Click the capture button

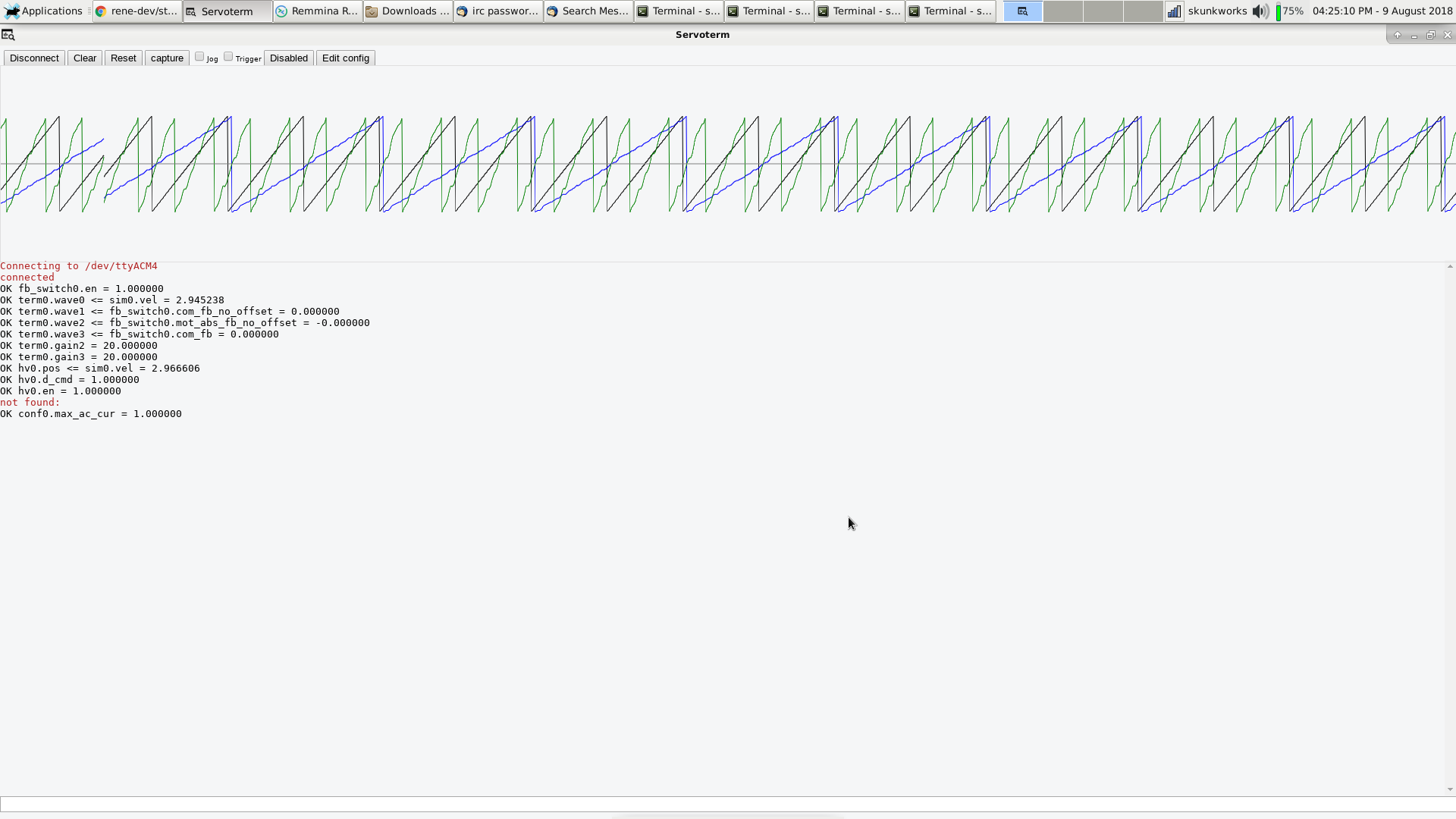(x=167, y=58)
